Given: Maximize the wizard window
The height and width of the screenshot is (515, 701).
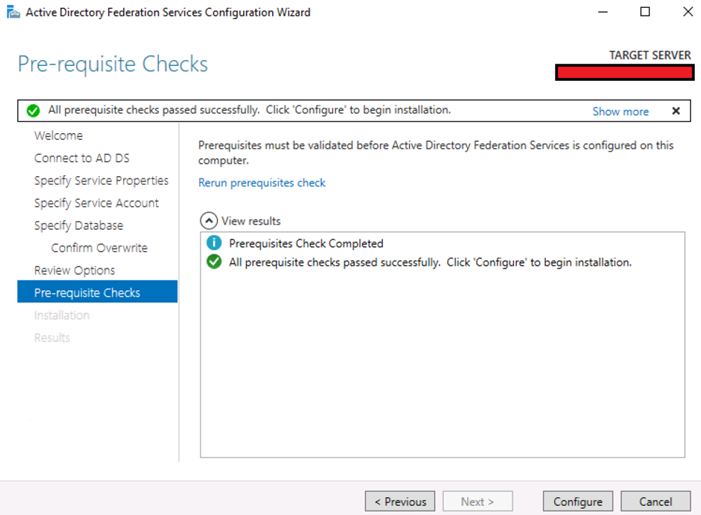Looking at the screenshot, I should click(x=645, y=12).
